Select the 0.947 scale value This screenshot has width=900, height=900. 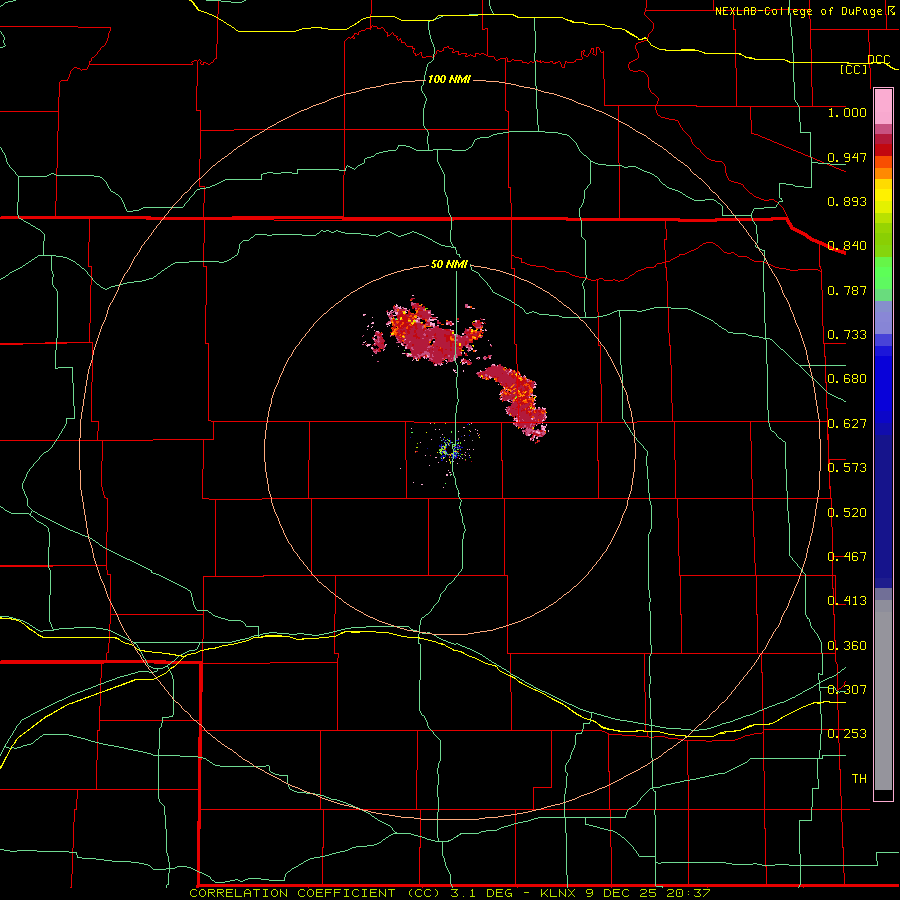tap(847, 157)
